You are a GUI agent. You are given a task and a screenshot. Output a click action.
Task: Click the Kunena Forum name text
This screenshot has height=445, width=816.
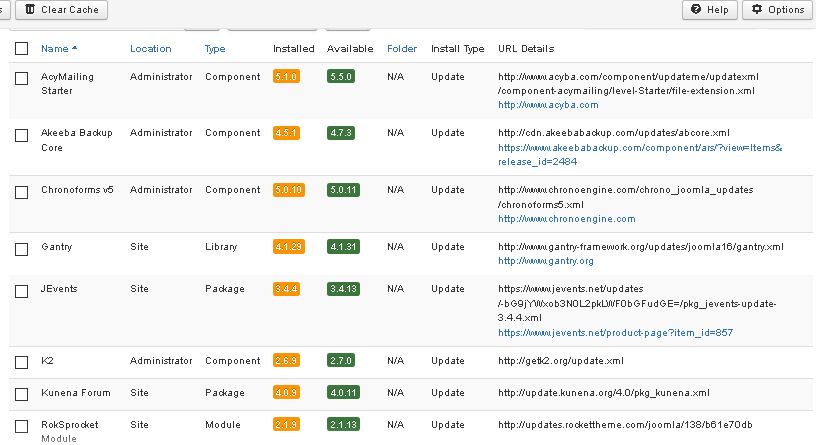click(75, 392)
